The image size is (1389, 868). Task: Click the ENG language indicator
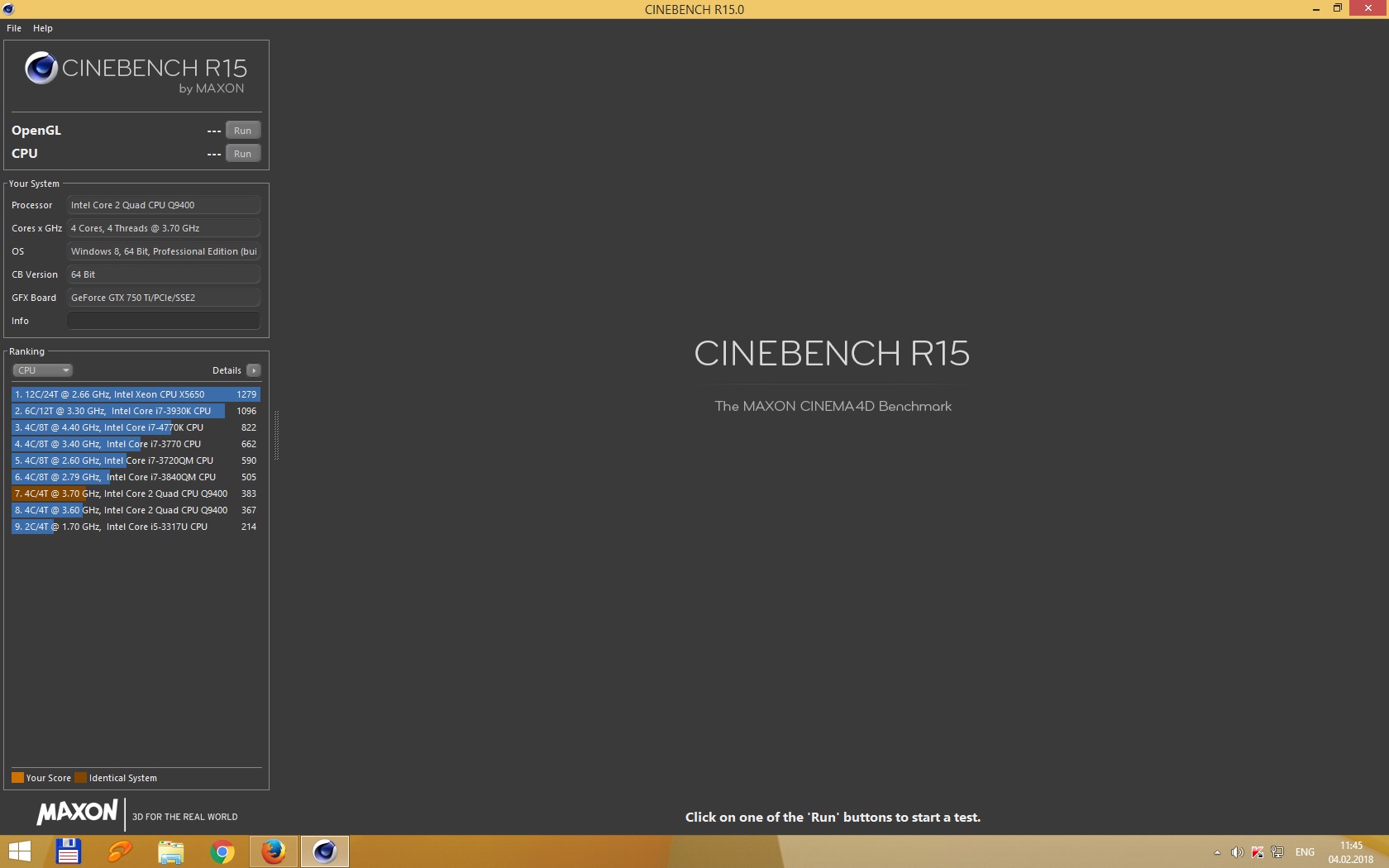coord(1305,852)
